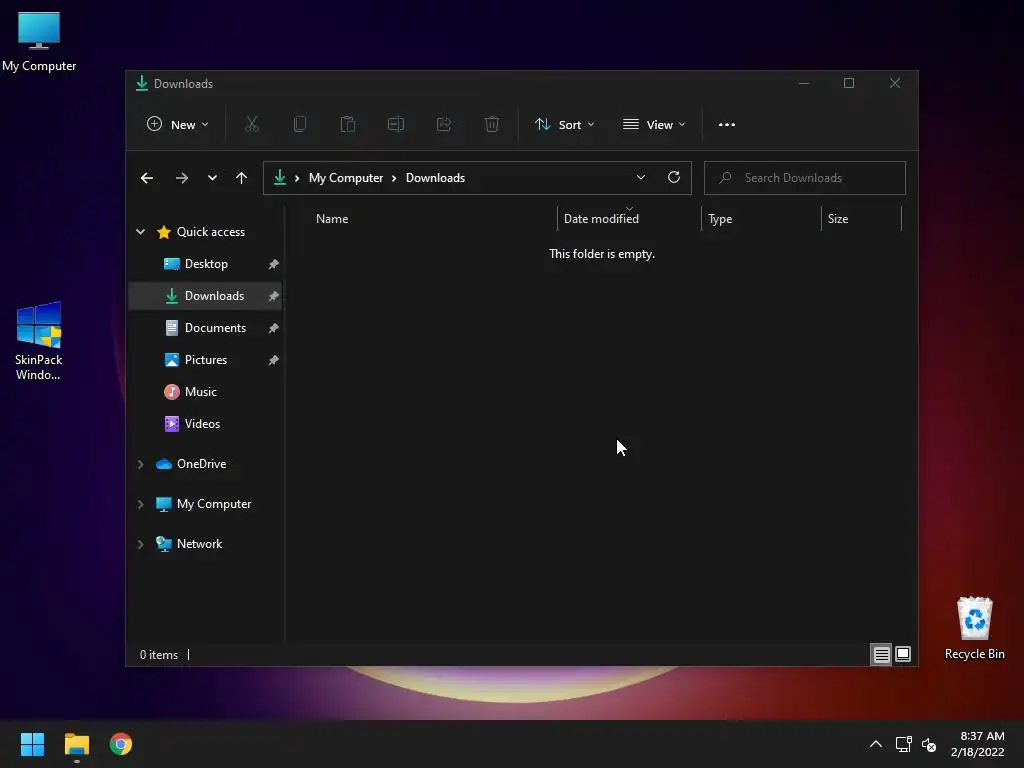Screen dimensions: 1024x768
Task: Click My Computer in address path
Action: 345,178
